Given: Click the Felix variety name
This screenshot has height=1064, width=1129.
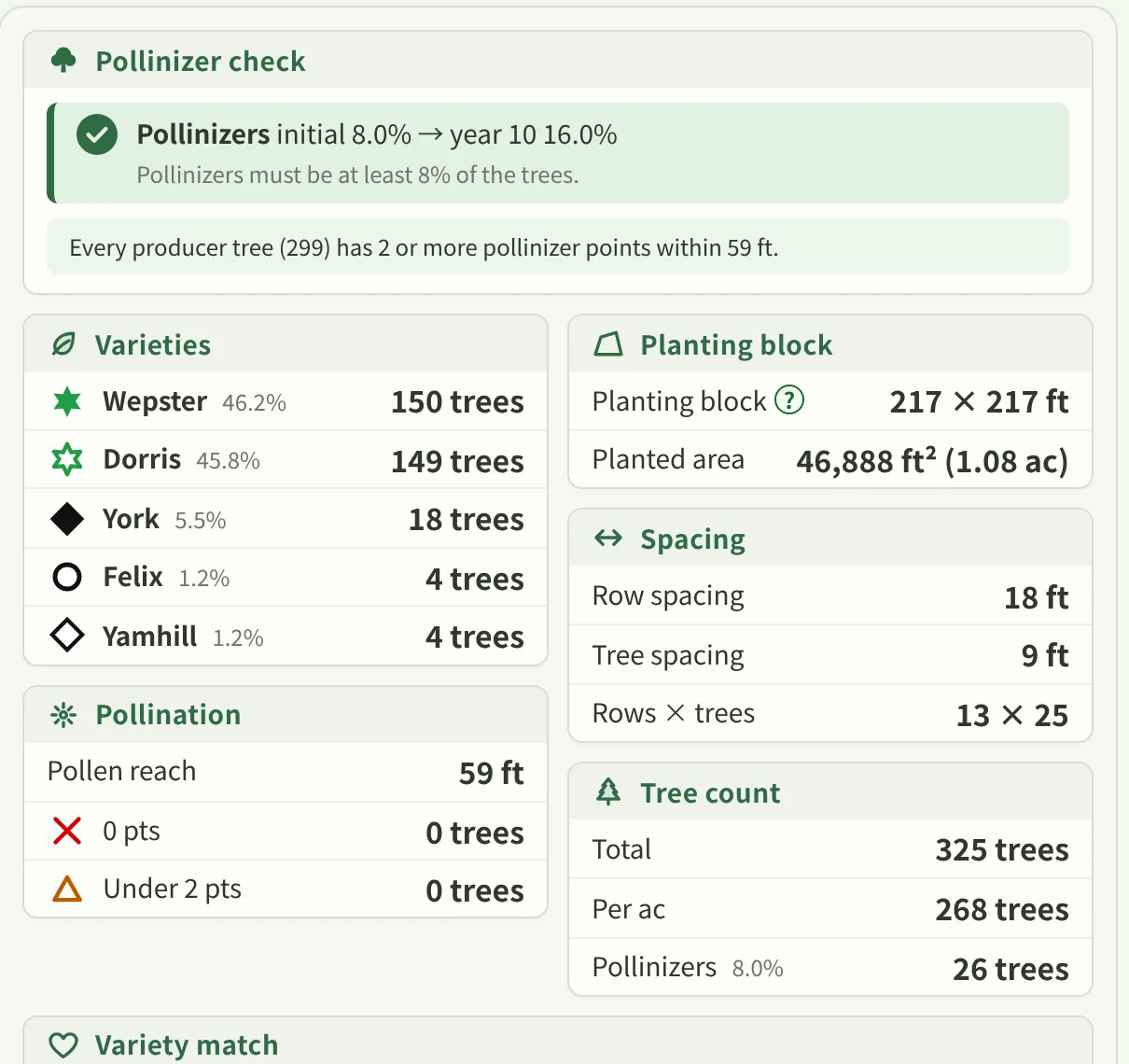Looking at the screenshot, I should 133,577.
